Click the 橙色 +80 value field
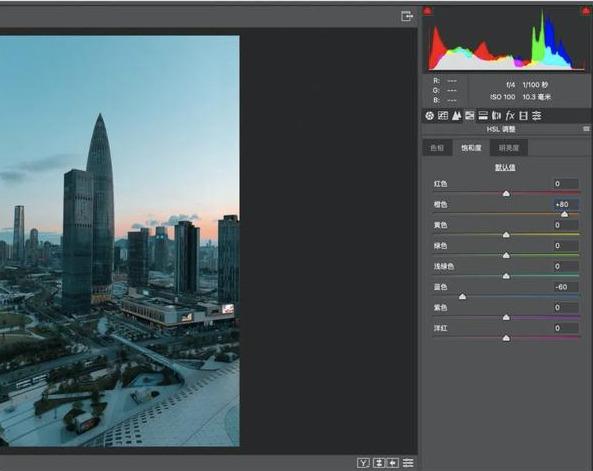The height and width of the screenshot is (471, 593). [565, 204]
